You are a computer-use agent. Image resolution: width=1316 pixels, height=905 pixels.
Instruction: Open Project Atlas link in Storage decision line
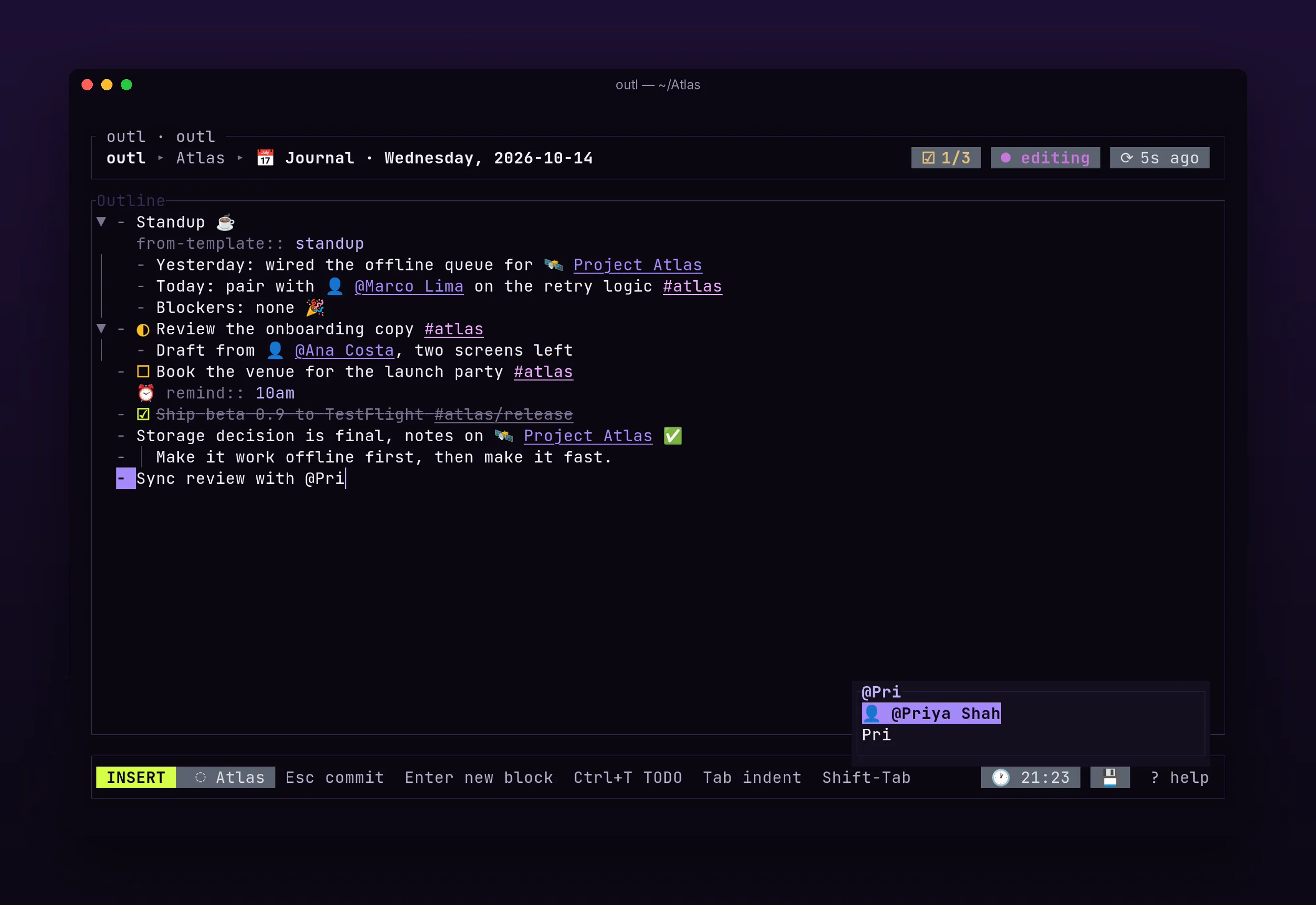(588, 435)
